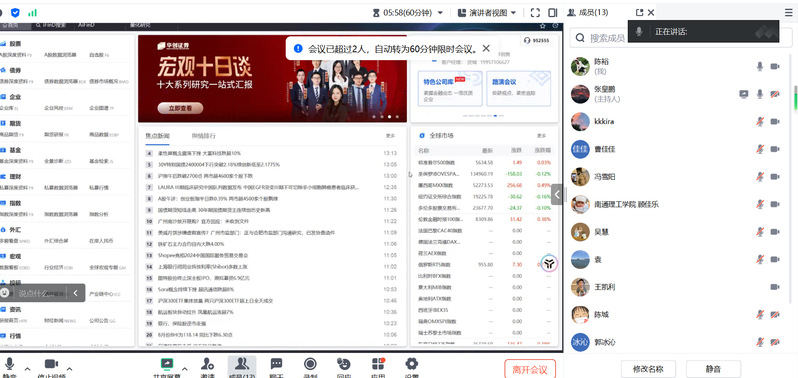Click the members list scrollbar

794,97
